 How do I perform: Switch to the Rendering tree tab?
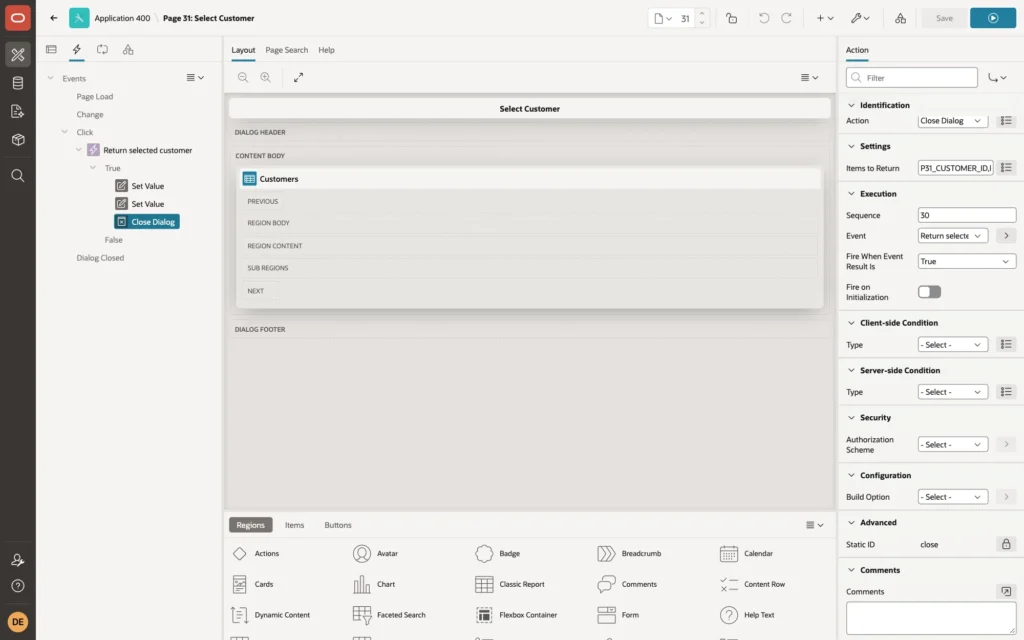(51, 50)
